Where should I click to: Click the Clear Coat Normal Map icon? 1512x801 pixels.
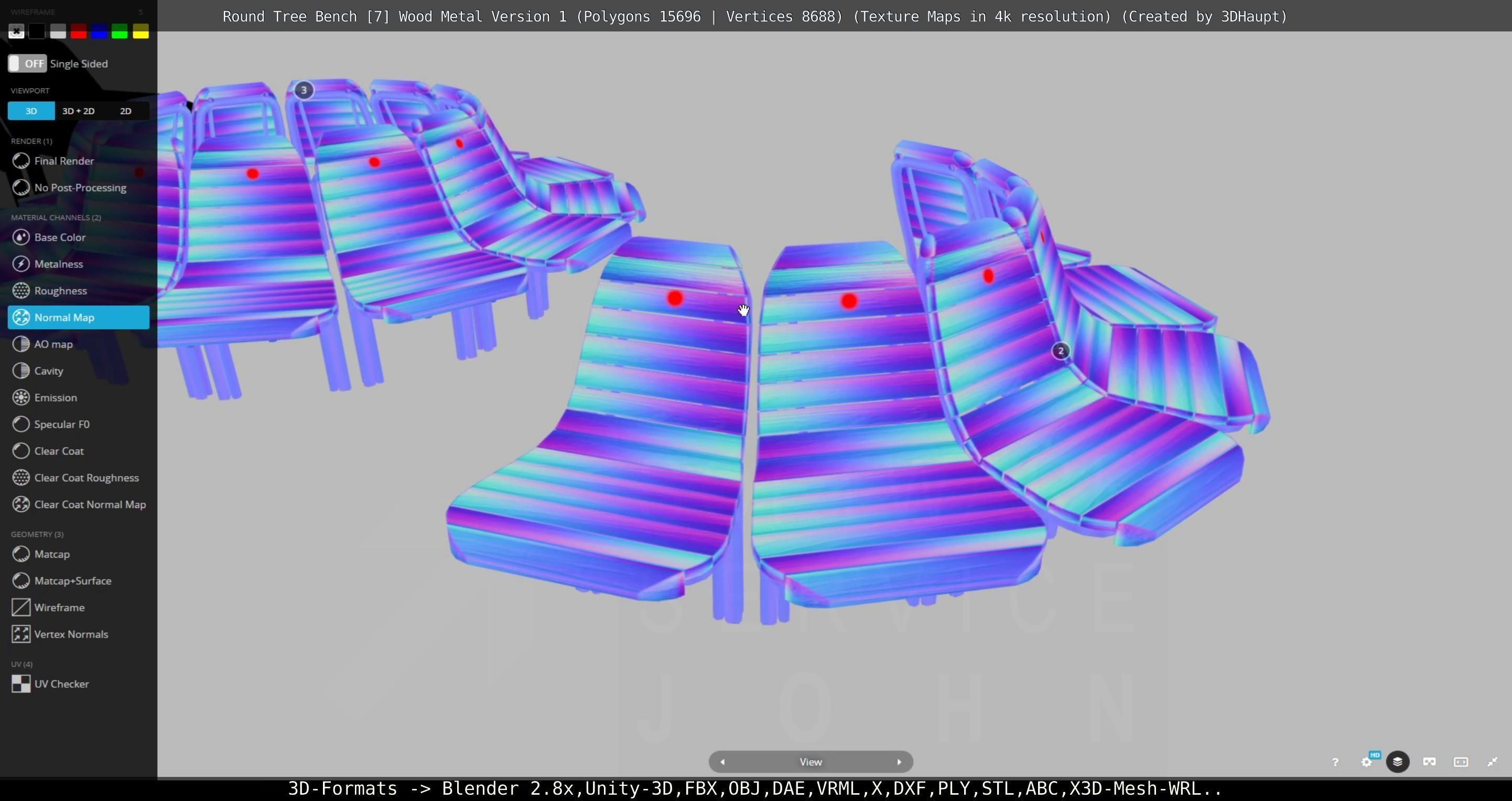point(21,504)
